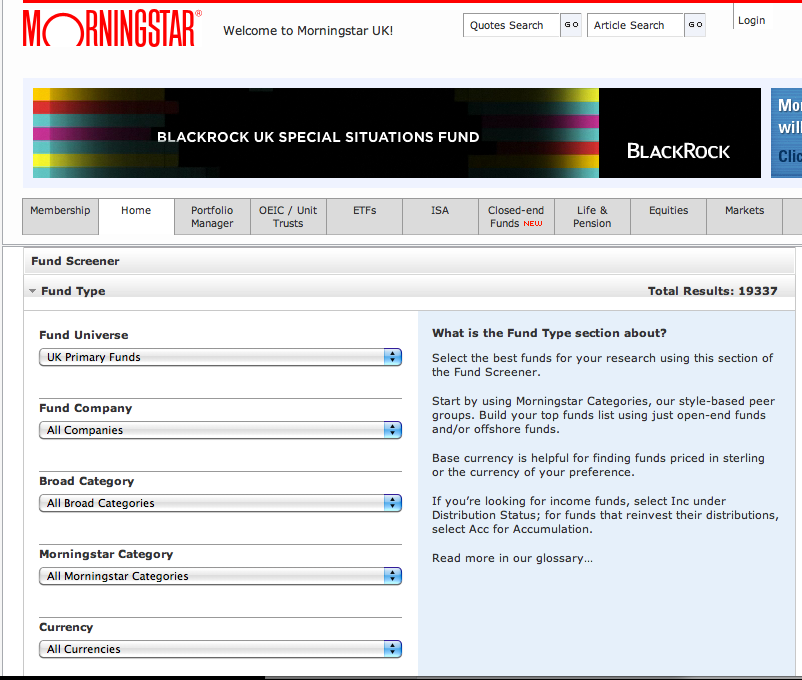Open the Fund Universe dropdown
This screenshot has width=802, height=680.
click(x=220, y=357)
